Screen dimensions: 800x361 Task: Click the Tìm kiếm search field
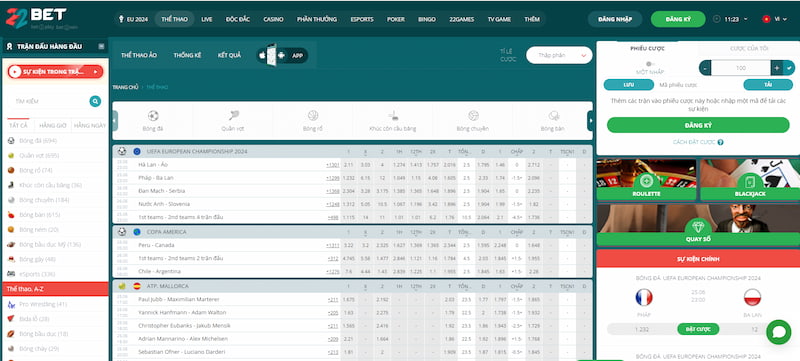pos(49,101)
